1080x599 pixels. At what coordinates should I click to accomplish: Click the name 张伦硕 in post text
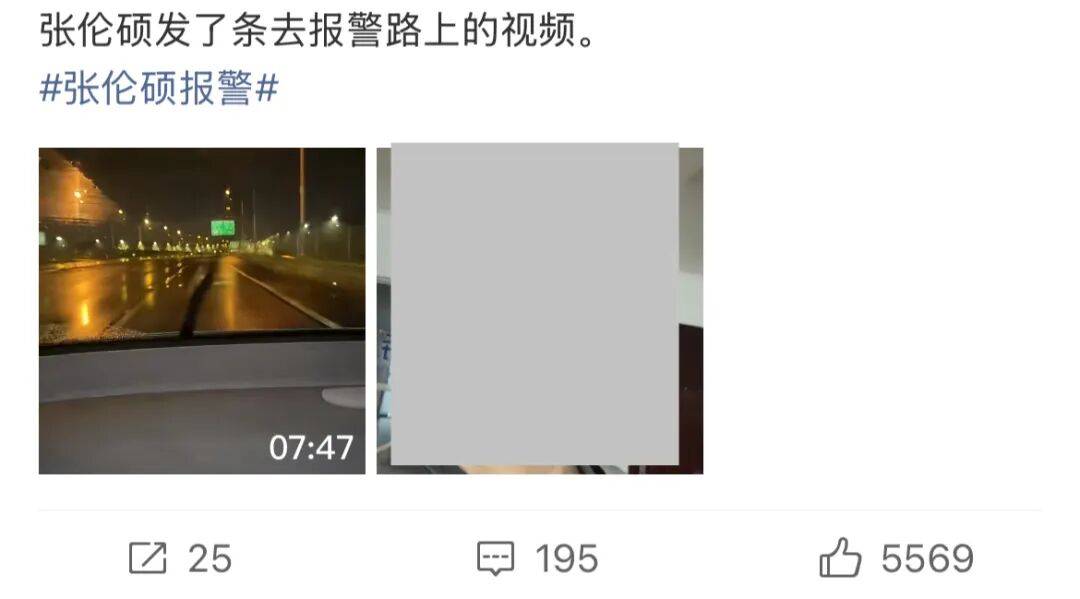coord(96,31)
